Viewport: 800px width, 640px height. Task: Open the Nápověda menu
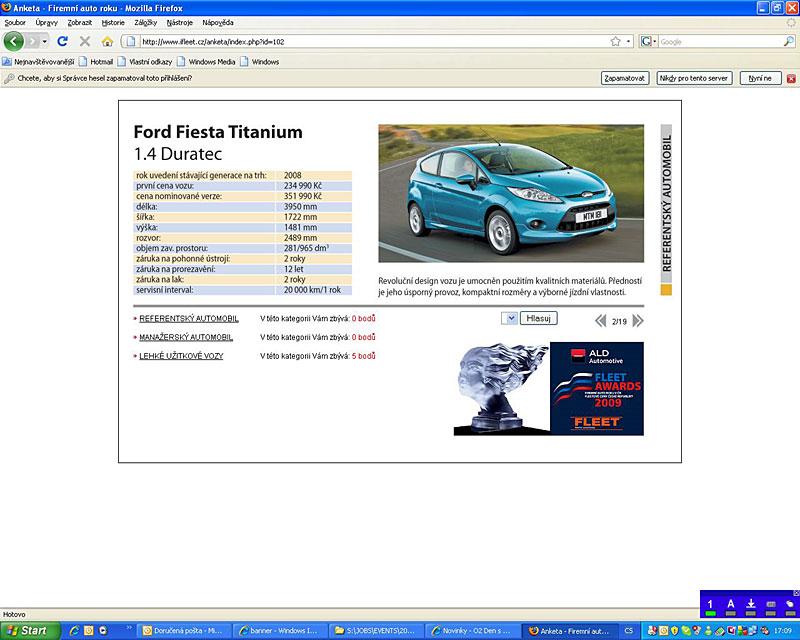click(218, 22)
